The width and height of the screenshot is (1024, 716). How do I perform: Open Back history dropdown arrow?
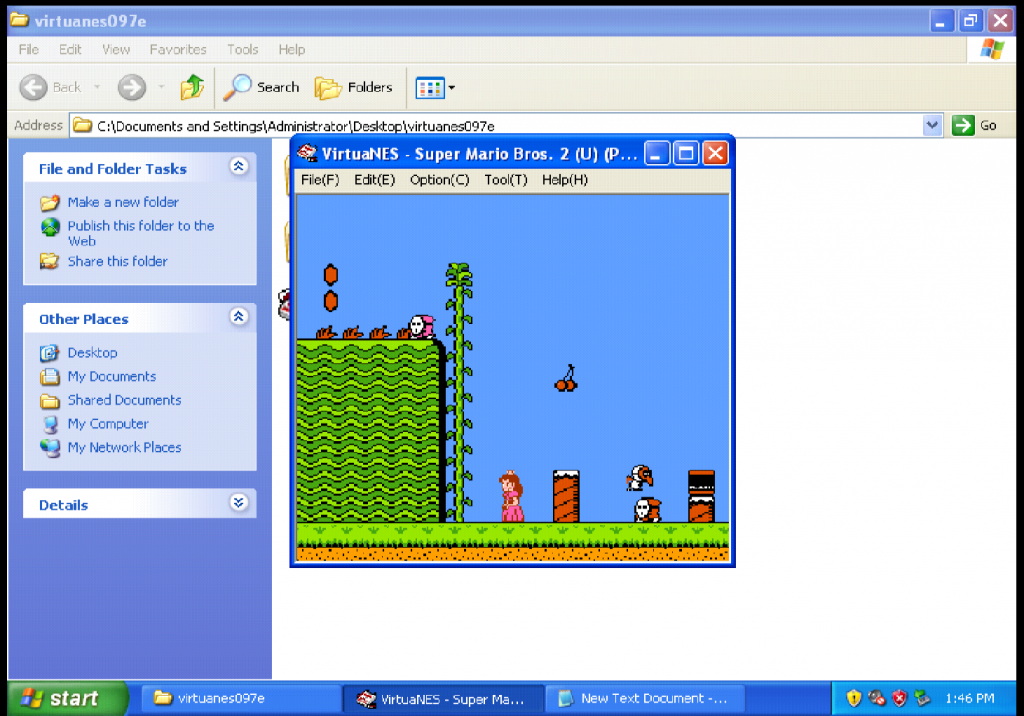click(97, 87)
